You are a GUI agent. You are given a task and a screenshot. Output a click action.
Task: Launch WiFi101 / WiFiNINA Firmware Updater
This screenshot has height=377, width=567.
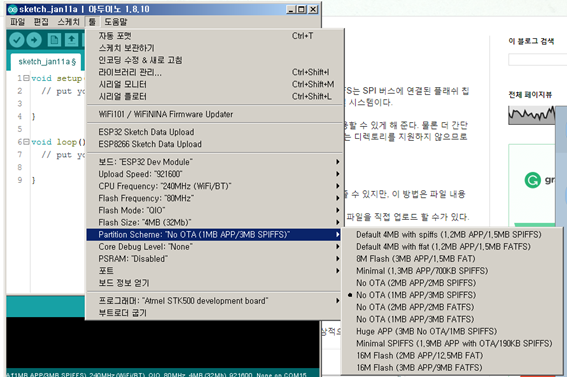(215, 114)
